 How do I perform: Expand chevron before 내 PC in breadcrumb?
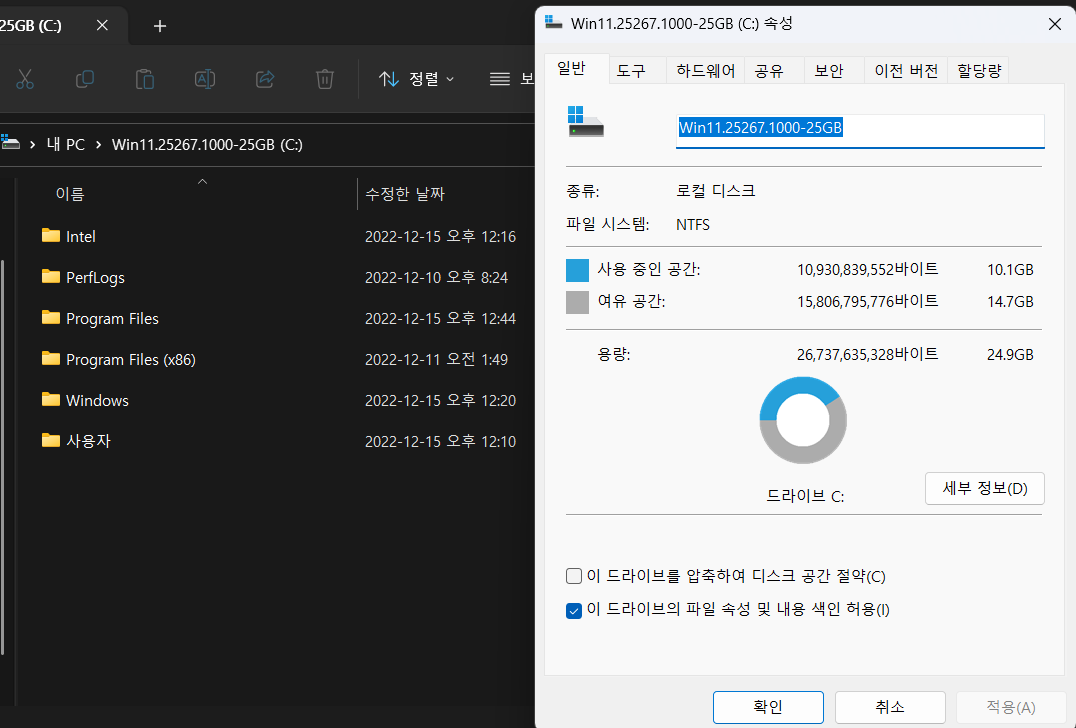(x=32, y=145)
